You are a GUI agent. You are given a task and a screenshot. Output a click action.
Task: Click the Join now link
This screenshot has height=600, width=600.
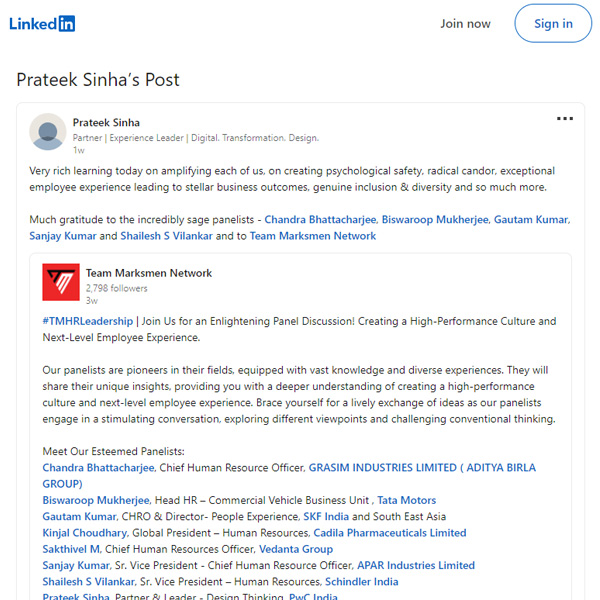click(465, 24)
